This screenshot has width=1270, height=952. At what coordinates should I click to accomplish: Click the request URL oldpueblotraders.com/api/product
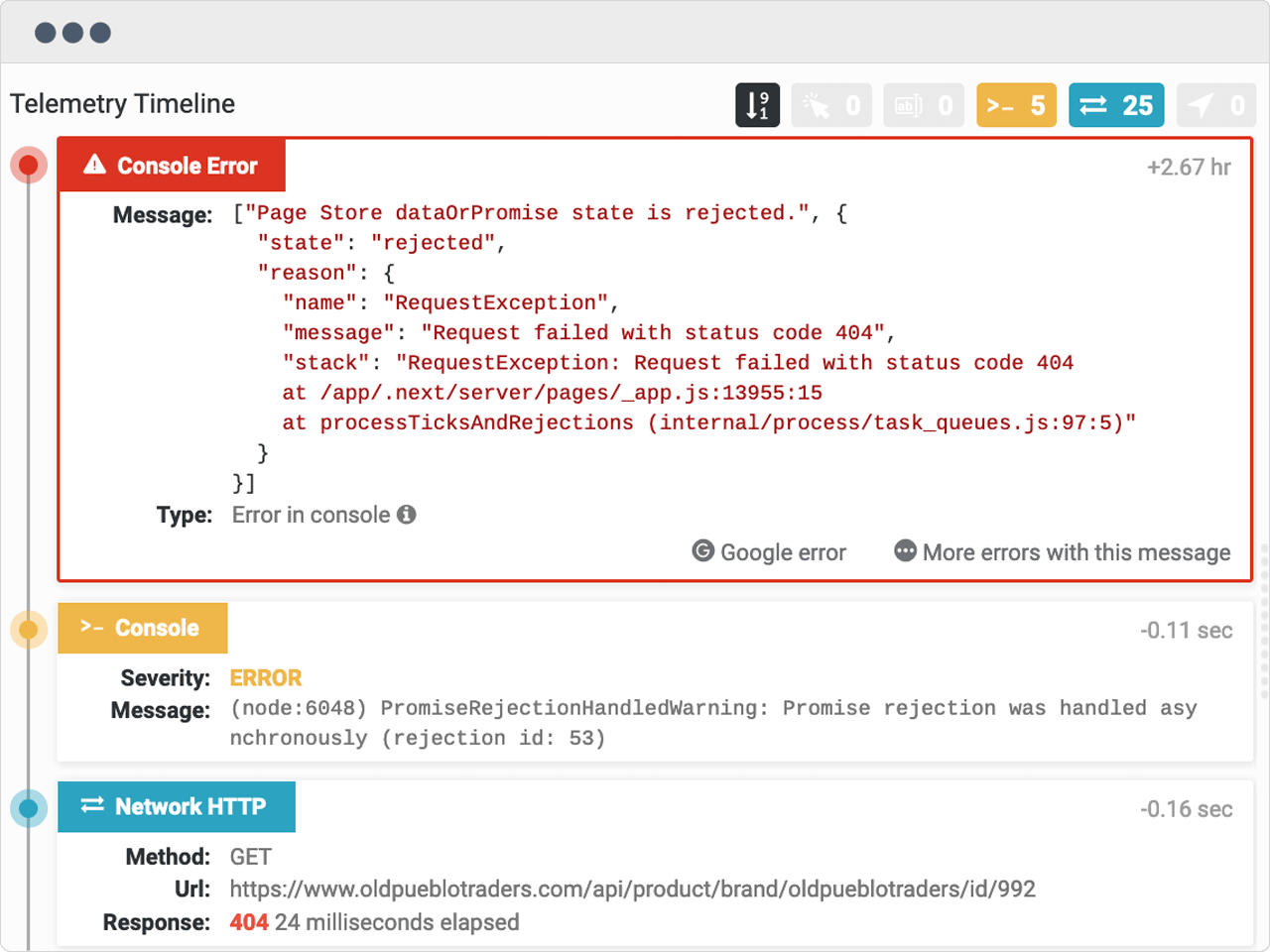point(633,889)
